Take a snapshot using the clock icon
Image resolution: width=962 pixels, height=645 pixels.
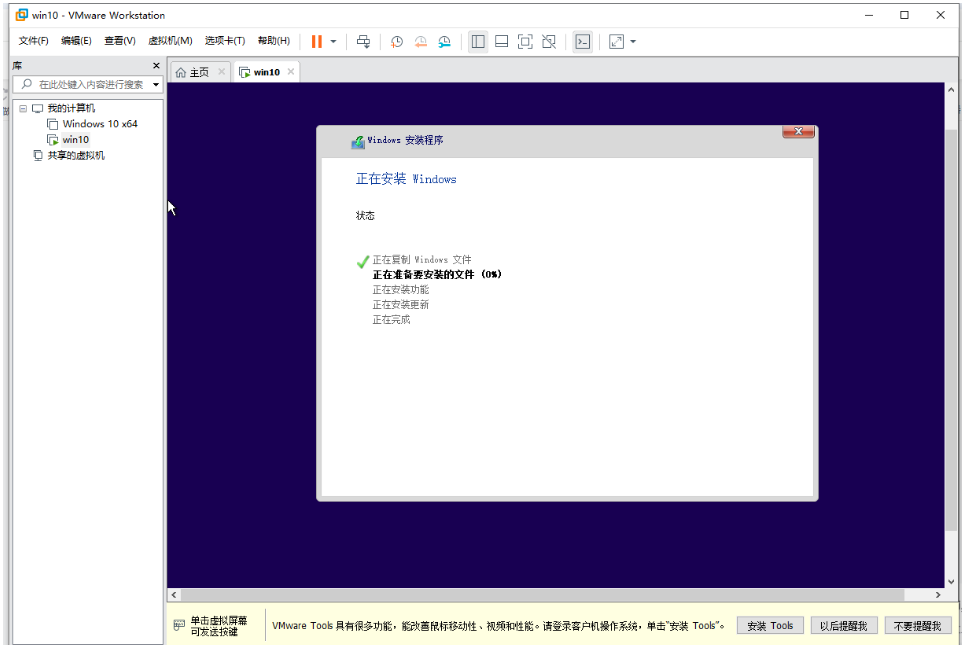pos(397,42)
